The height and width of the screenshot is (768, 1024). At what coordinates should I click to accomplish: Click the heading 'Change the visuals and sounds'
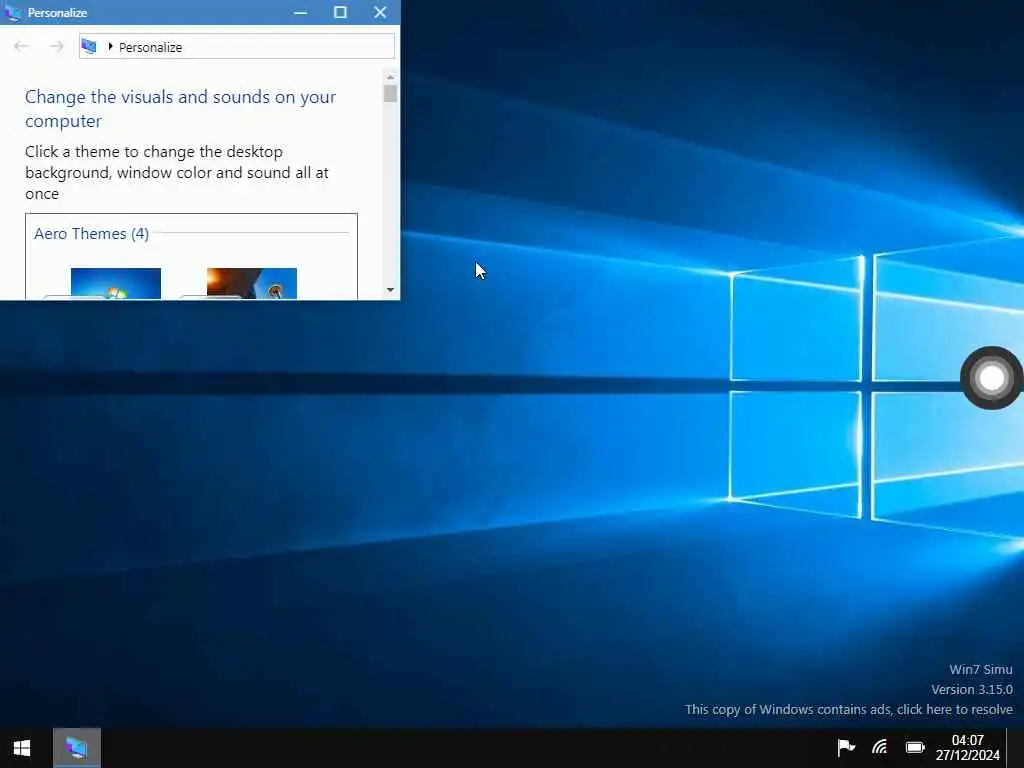(x=180, y=108)
